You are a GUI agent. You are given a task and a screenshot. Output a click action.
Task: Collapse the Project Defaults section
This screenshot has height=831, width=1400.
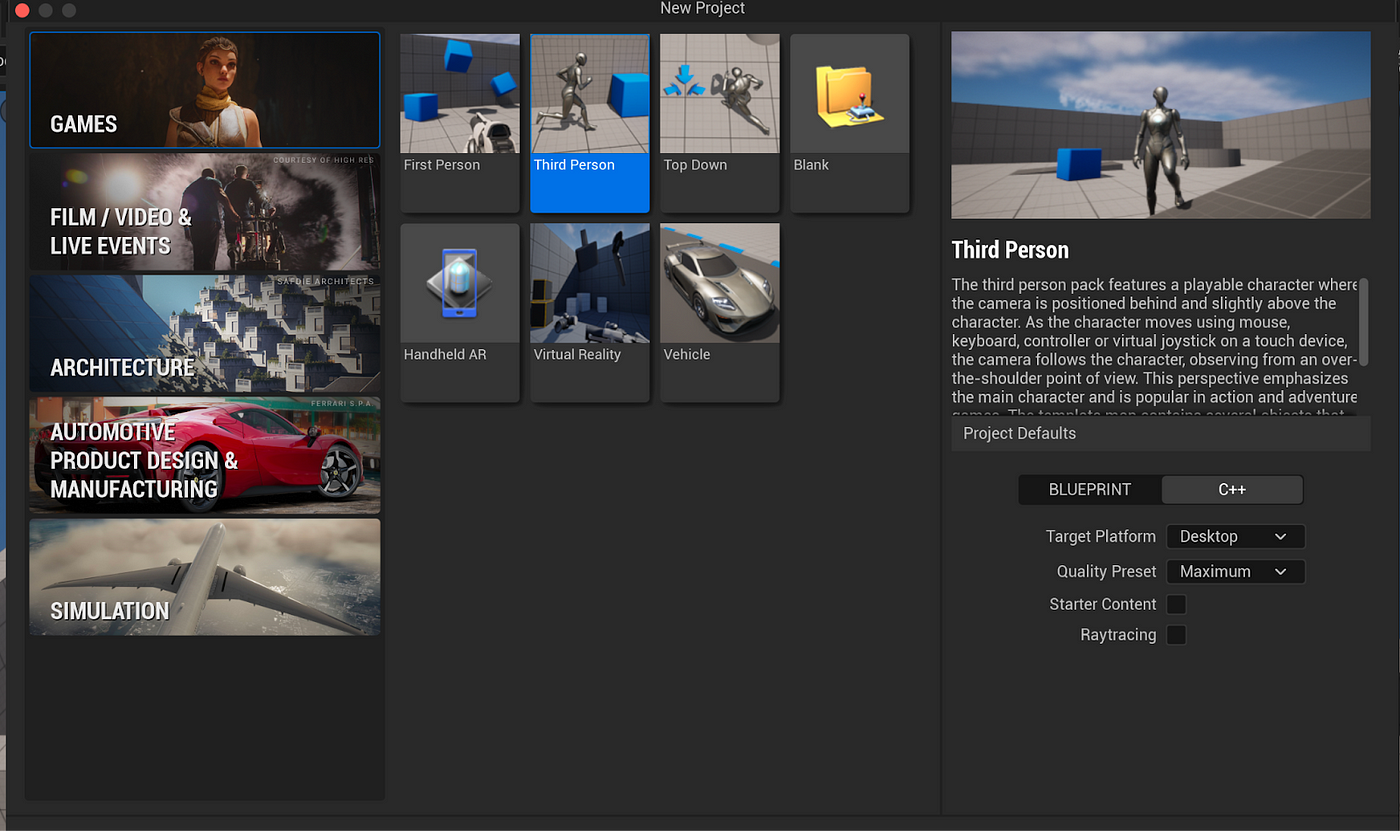pyautogui.click(x=1161, y=433)
